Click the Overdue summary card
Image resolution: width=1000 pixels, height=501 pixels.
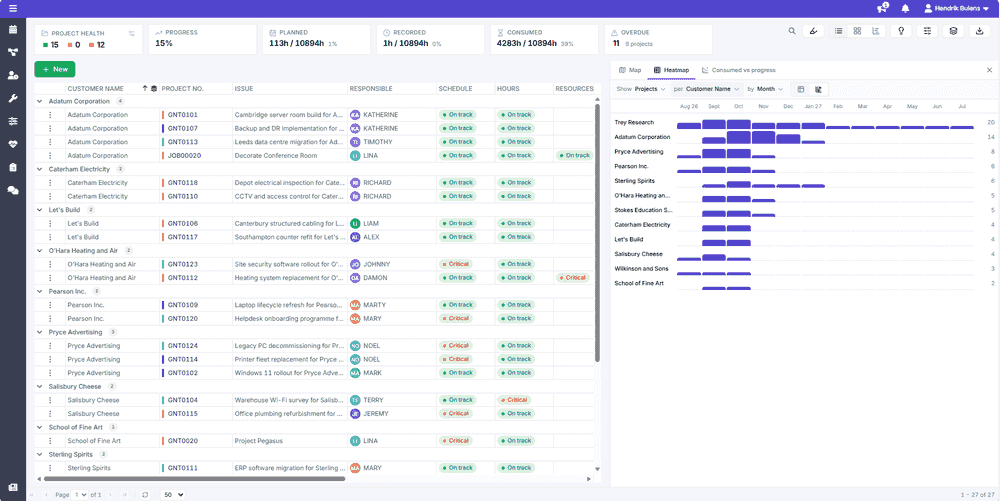tap(658, 39)
